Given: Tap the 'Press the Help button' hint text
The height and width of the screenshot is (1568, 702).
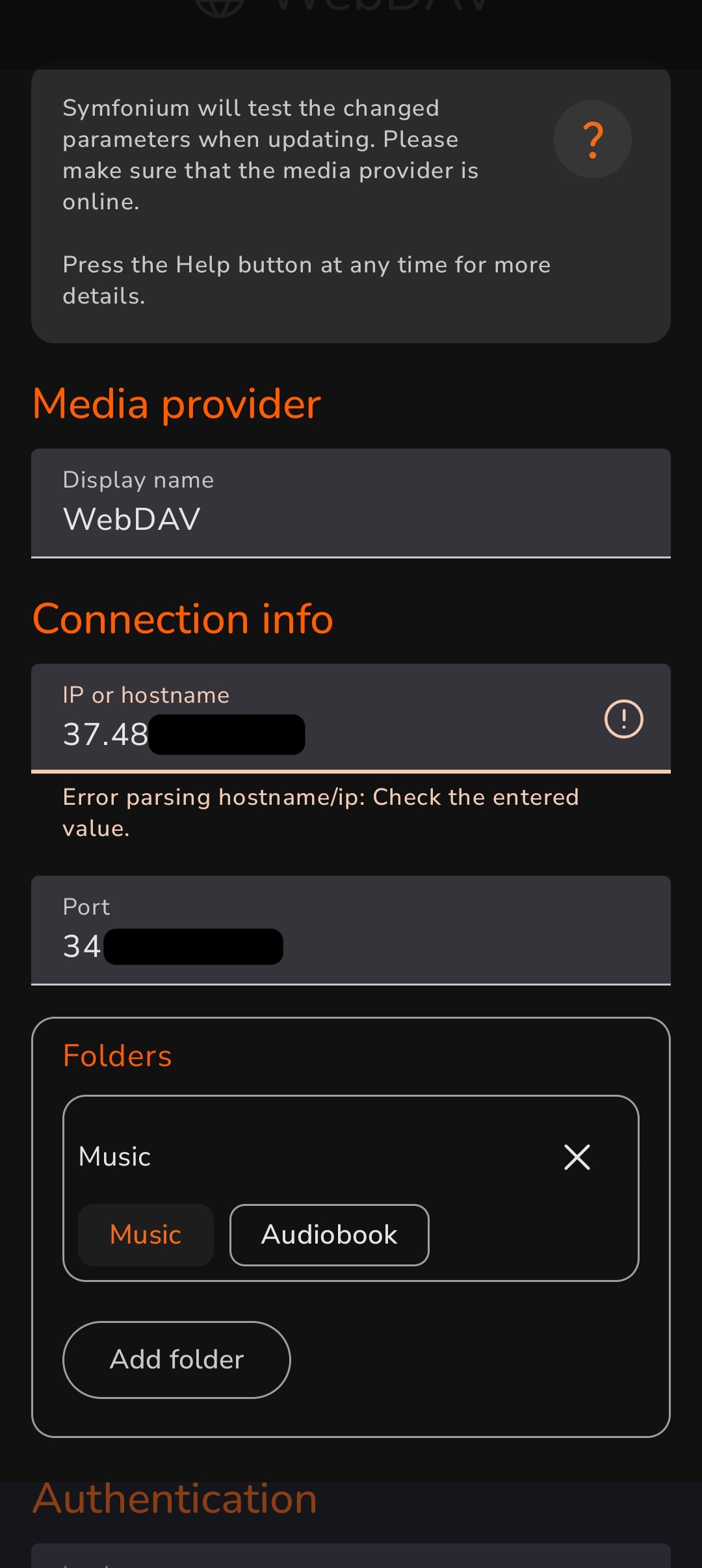Looking at the screenshot, I should click(x=306, y=280).
